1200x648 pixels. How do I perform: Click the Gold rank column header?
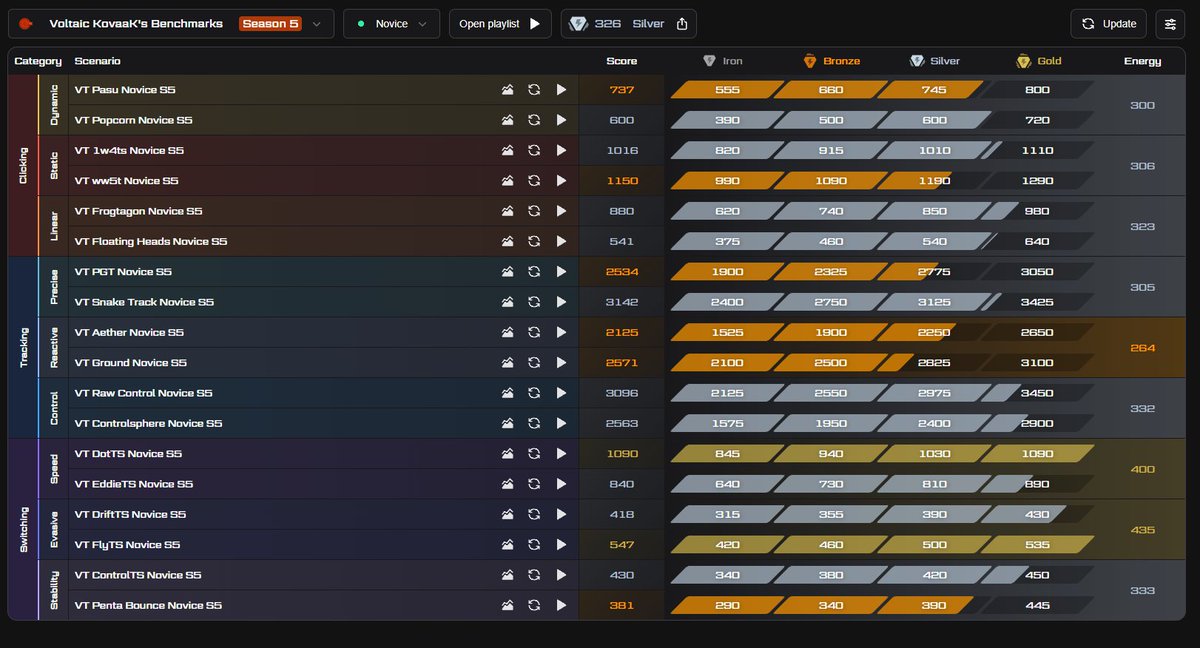[x=1039, y=61]
